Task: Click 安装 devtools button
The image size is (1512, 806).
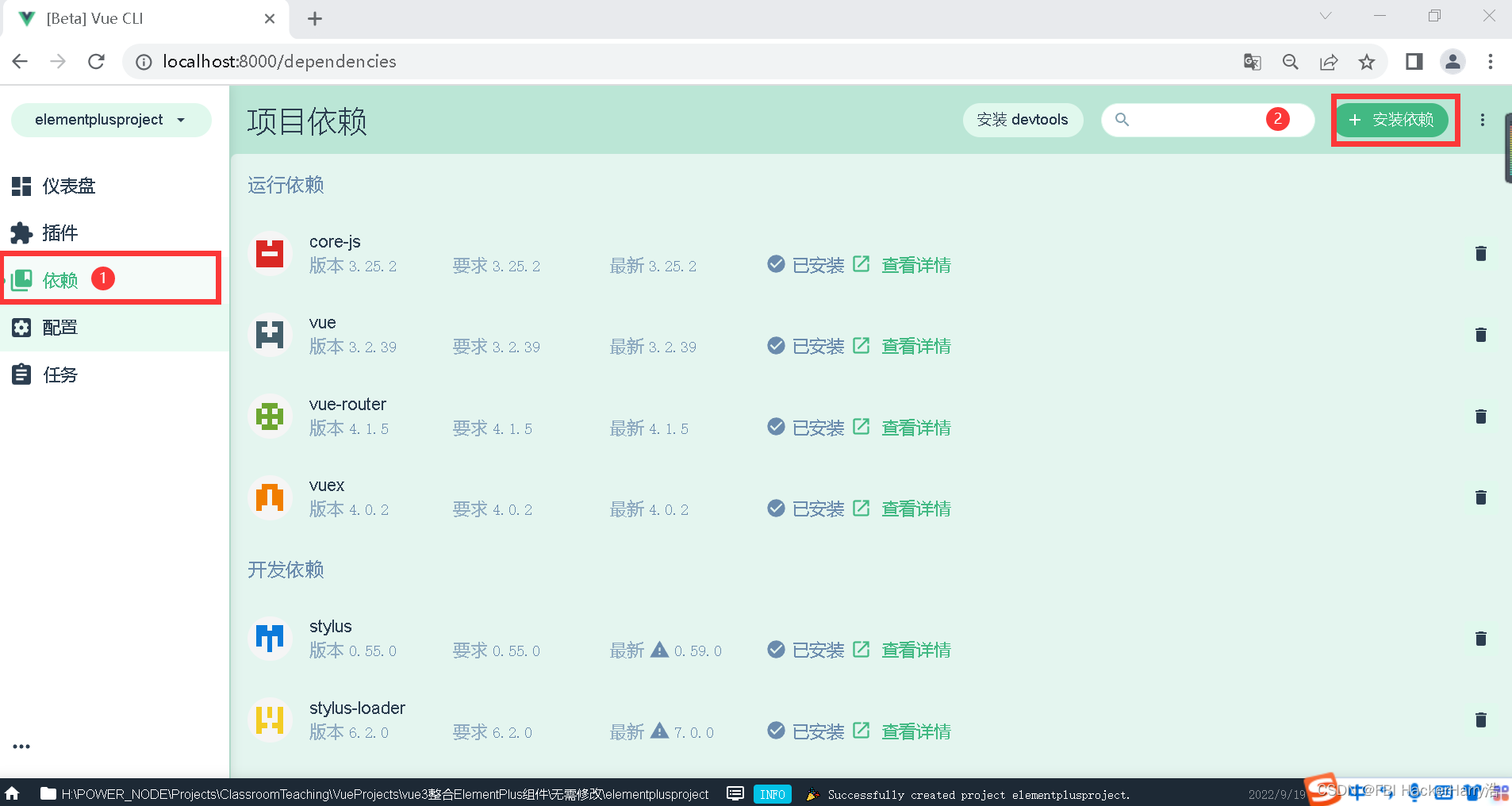Action: (x=1023, y=119)
